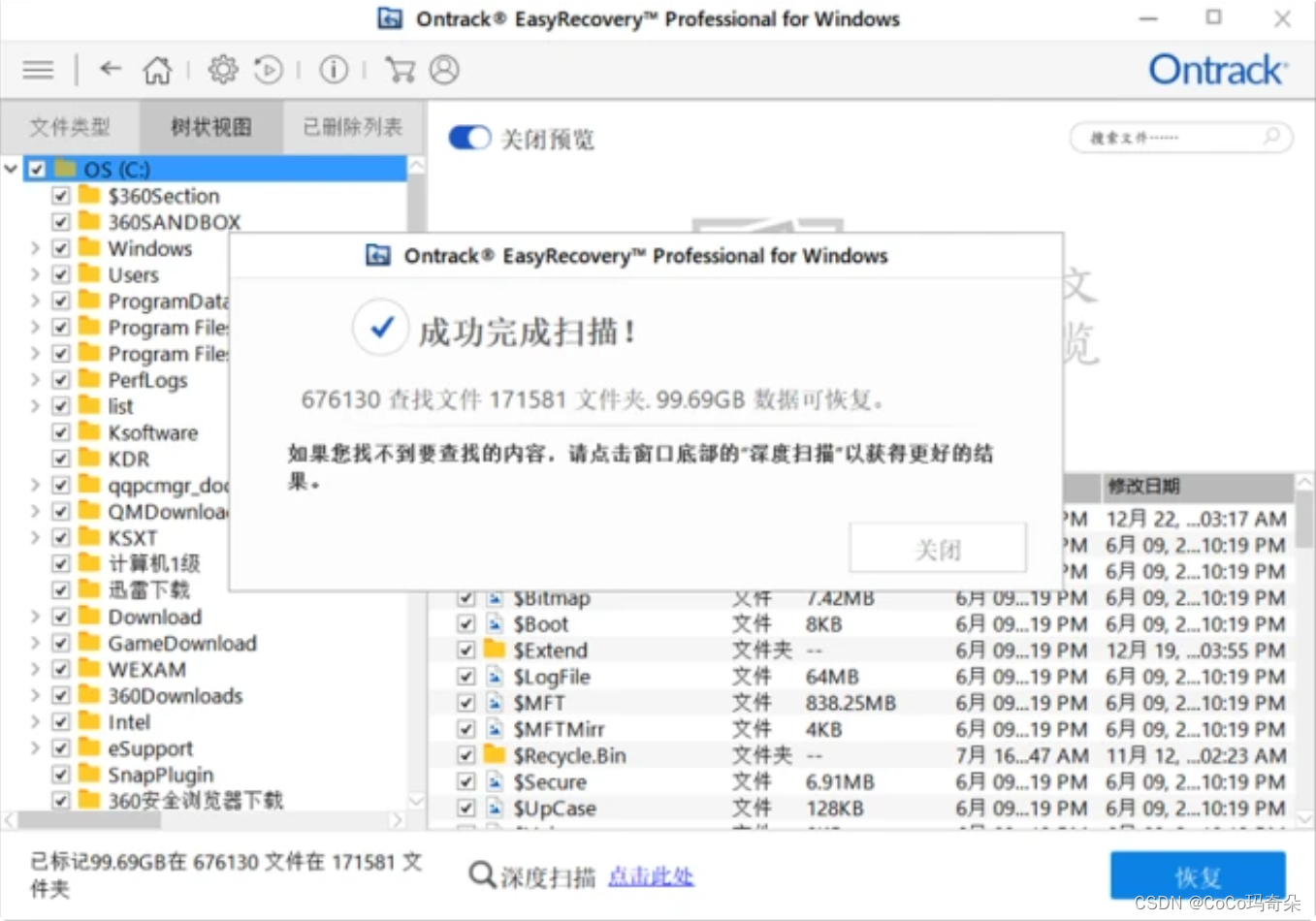
Task: Click the search magnifier icon
Action: click(x=1271, y=137)
